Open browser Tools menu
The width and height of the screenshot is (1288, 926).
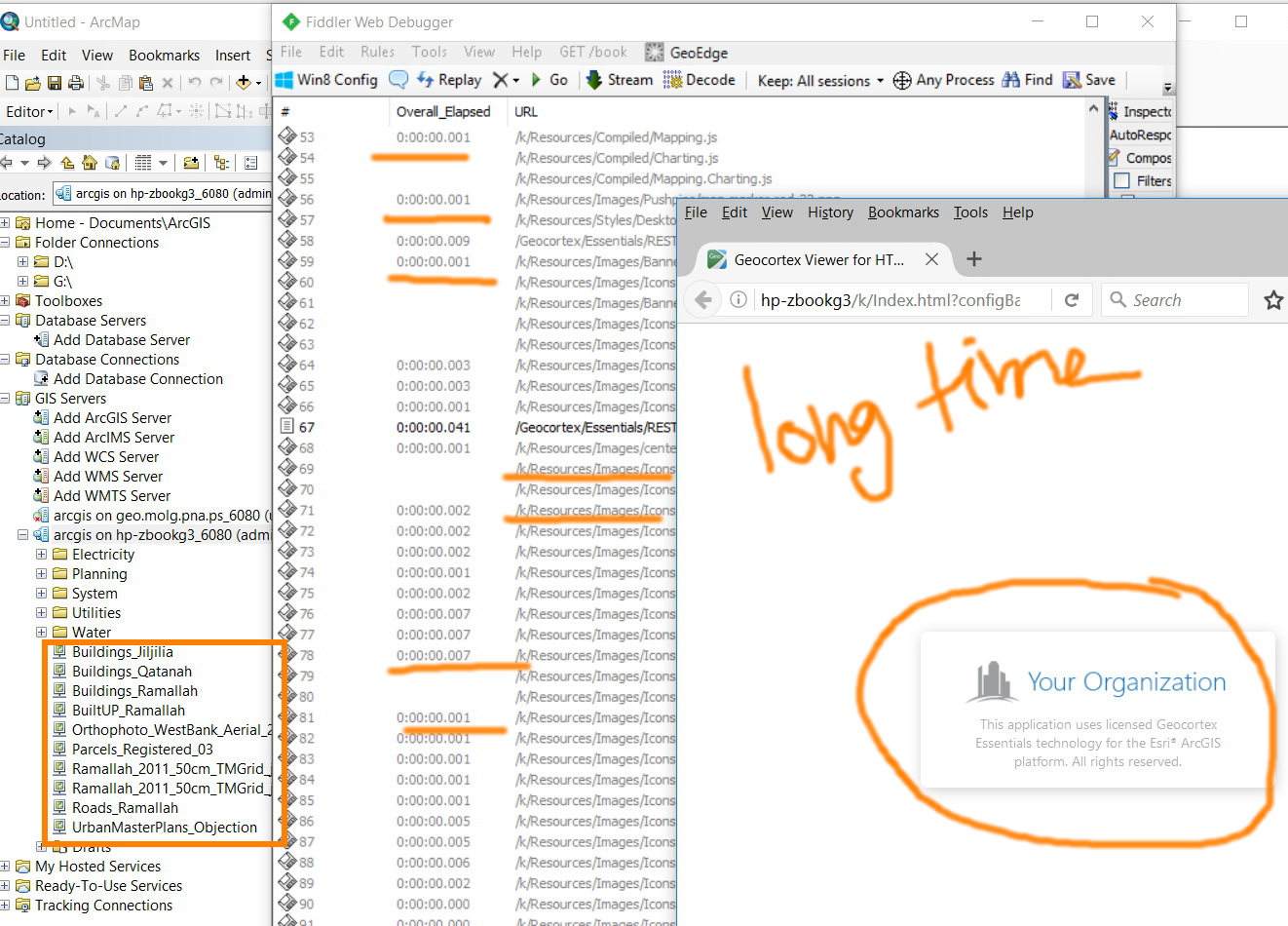[970, 212]
